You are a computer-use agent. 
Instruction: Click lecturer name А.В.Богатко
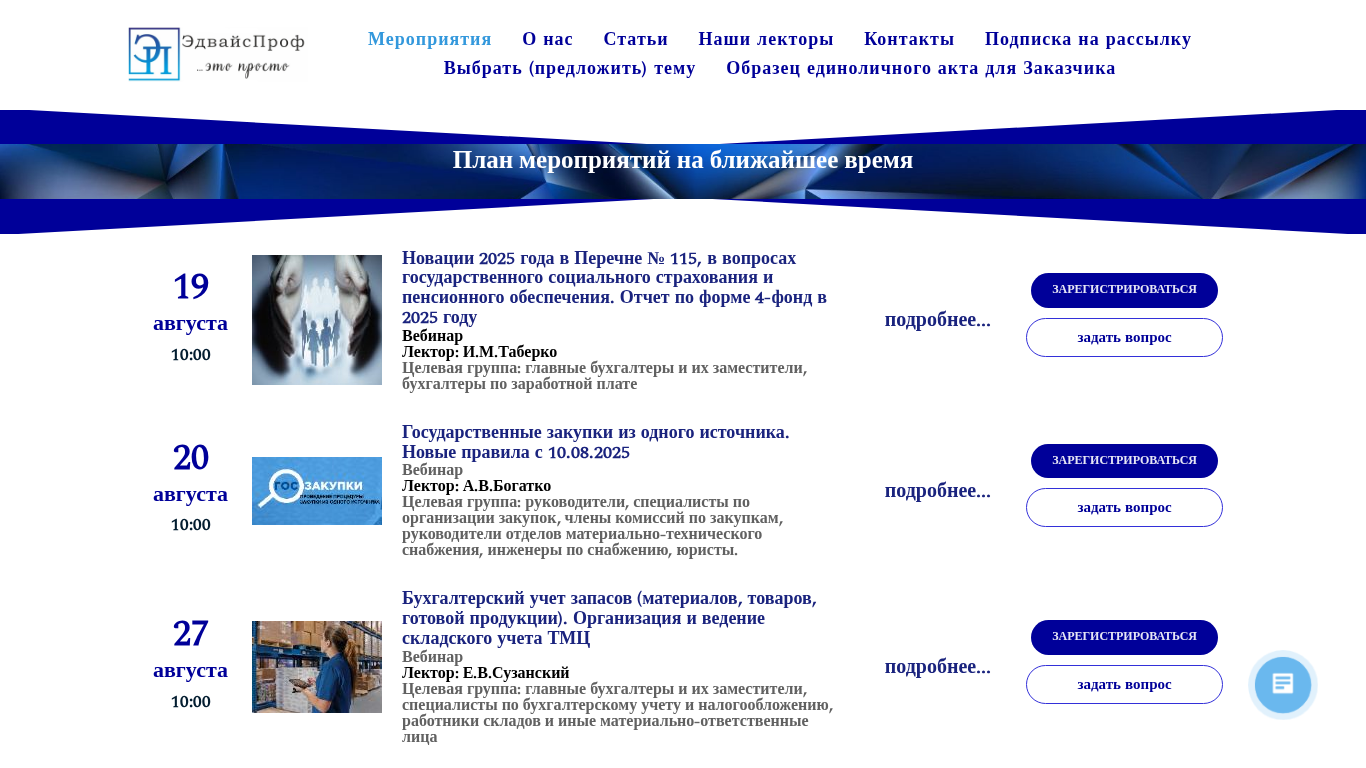507,486
